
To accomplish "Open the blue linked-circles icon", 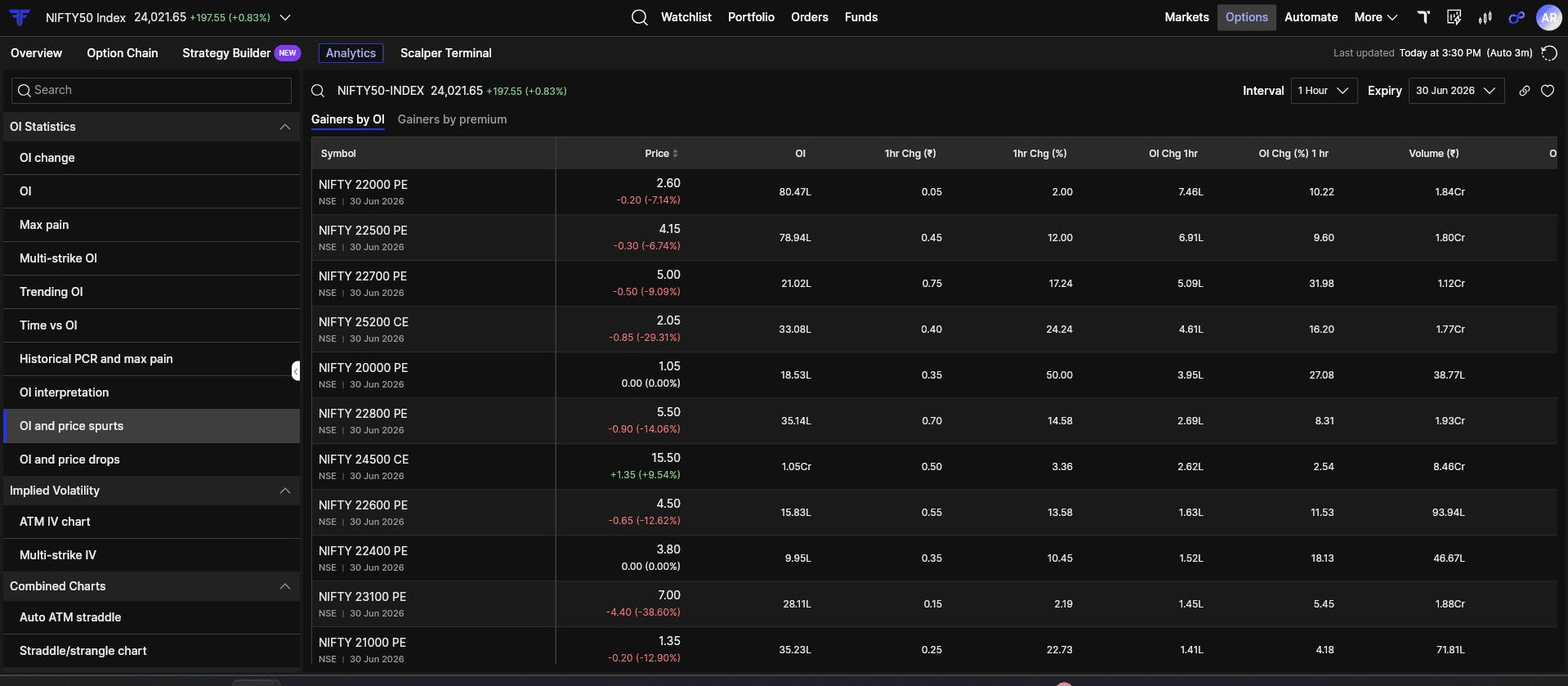I will pos(1517,17).
